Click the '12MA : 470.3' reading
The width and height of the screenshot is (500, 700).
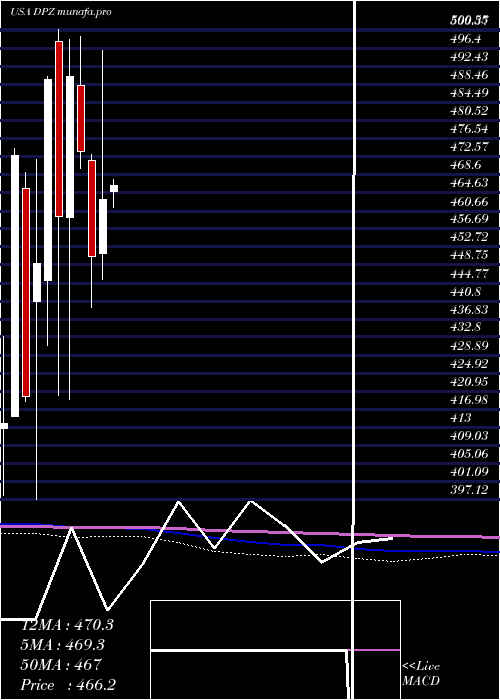67,625
